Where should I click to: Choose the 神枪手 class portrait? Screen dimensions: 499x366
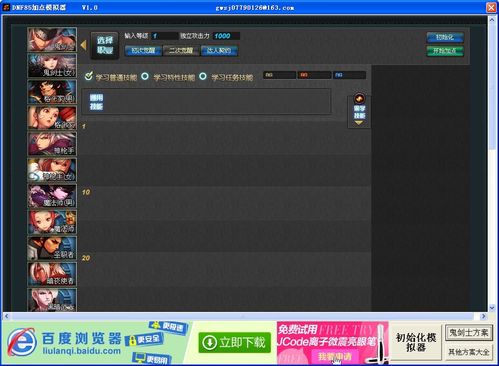coord(52,144)
